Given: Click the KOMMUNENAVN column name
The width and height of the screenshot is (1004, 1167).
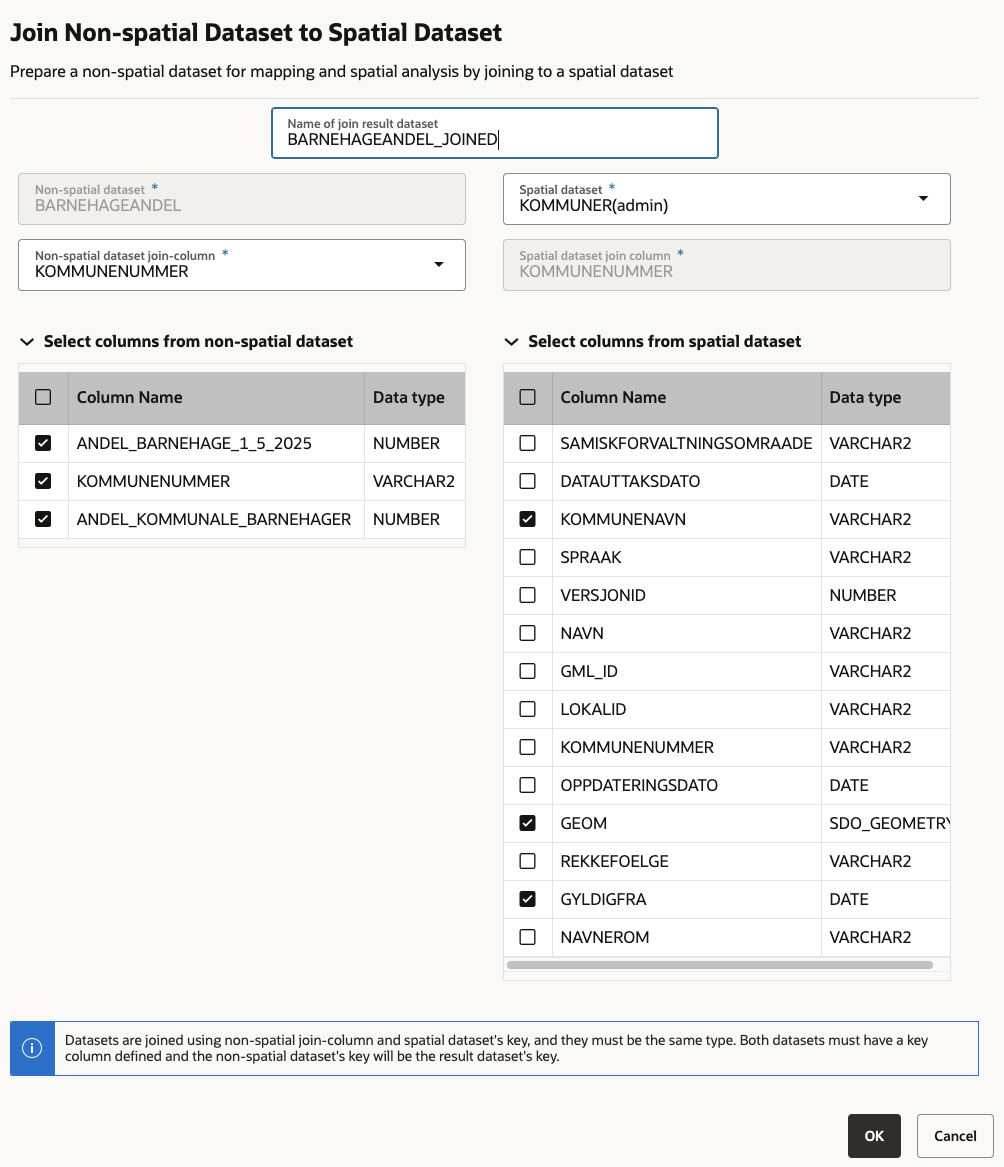Looking at the screenshot, I should pos(623,519).
